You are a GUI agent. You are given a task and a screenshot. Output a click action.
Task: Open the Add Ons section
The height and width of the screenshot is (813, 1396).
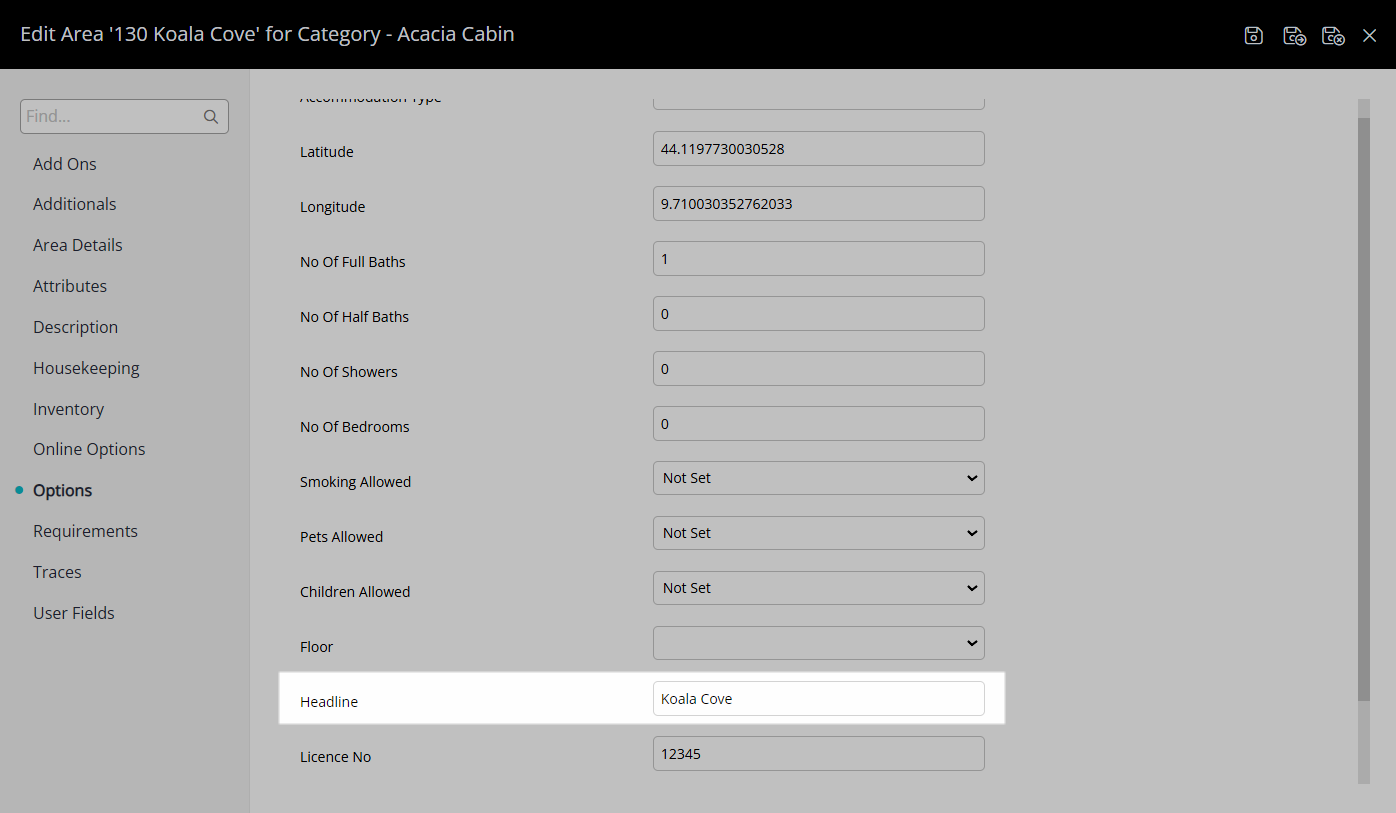(65, 163)
